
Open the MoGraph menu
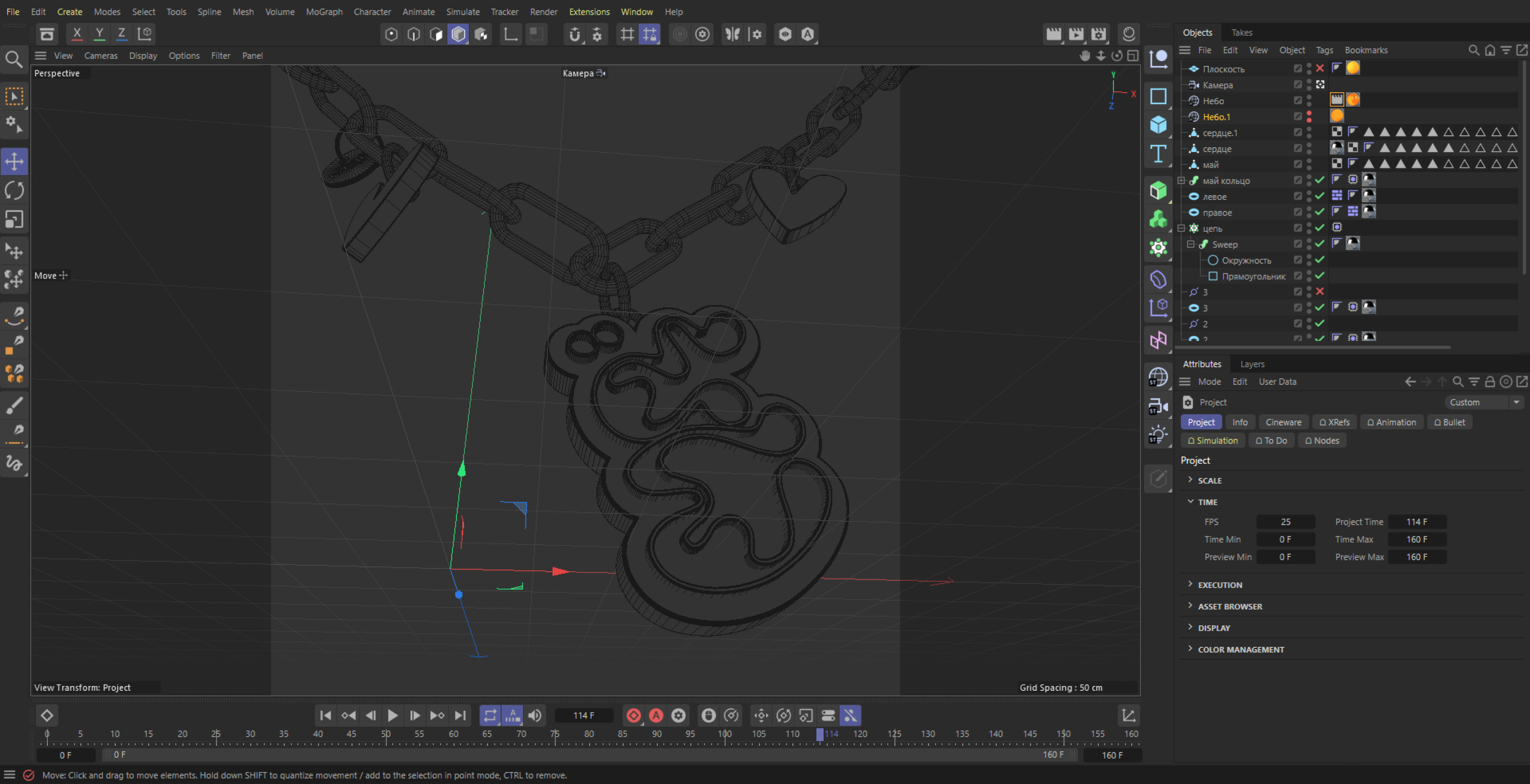tap(324, 12)
